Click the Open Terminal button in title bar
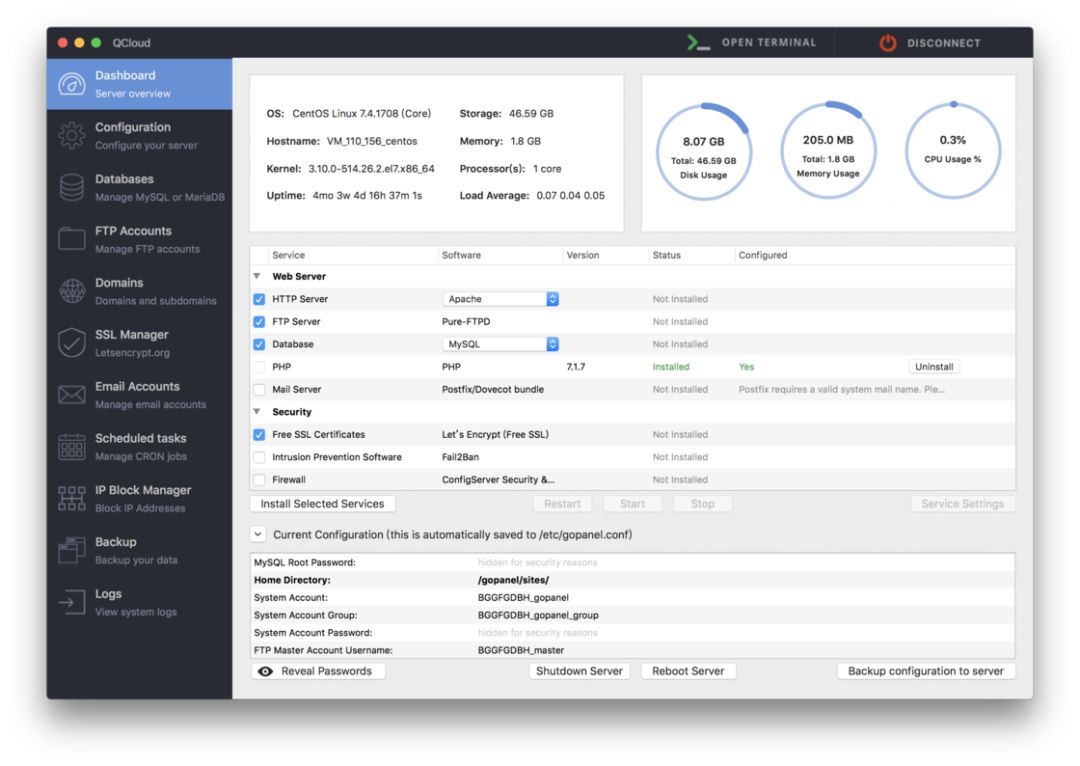 [752, 43]
